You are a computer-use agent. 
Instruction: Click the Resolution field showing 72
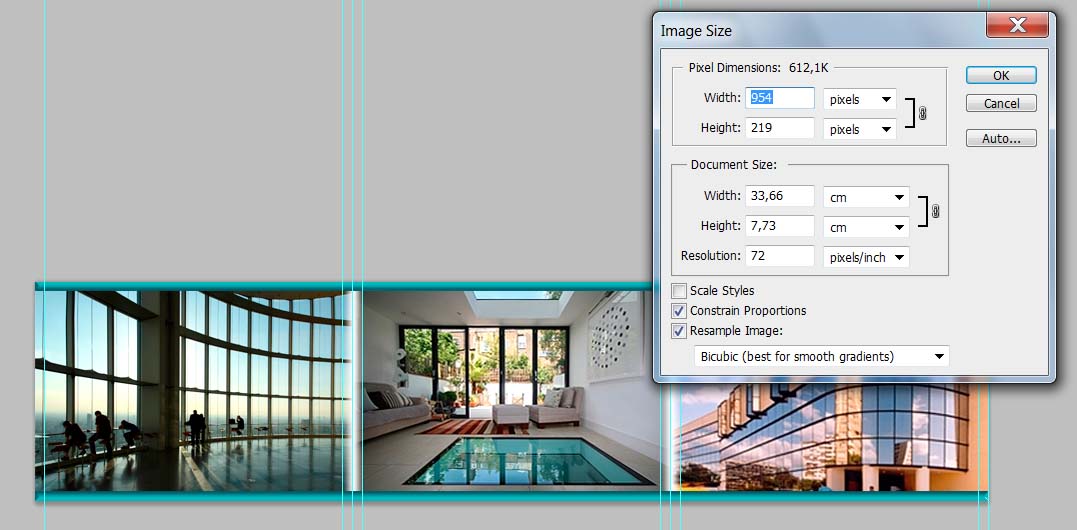(x=780, y=256)
